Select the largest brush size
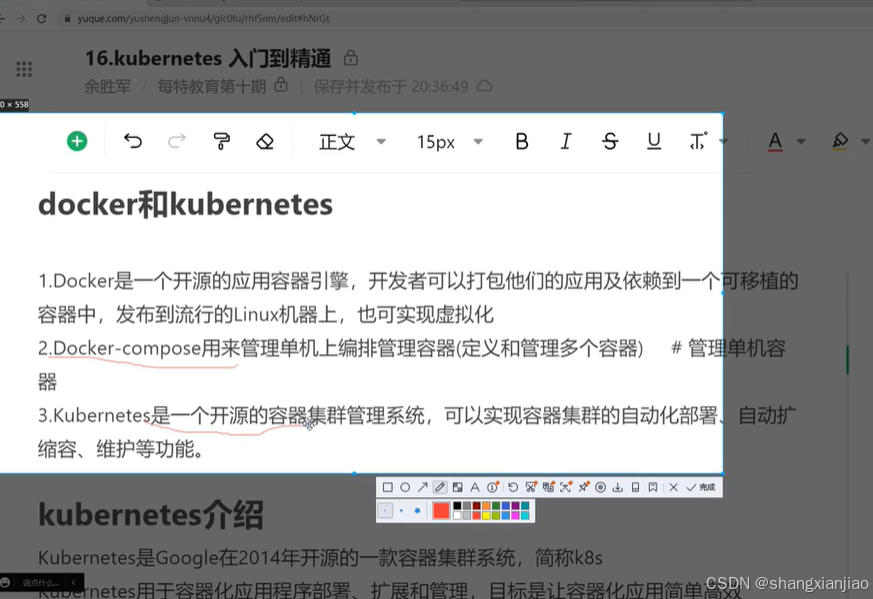 [418, 510]
